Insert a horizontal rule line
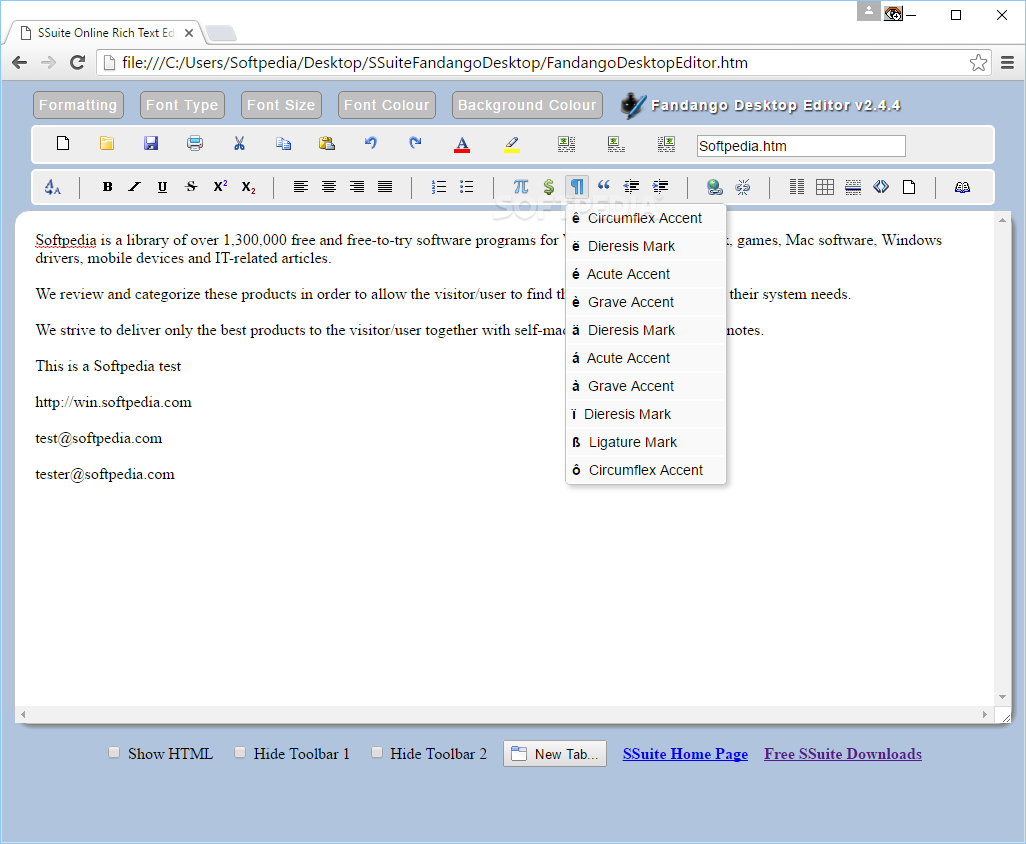 (x=853, y=187)
